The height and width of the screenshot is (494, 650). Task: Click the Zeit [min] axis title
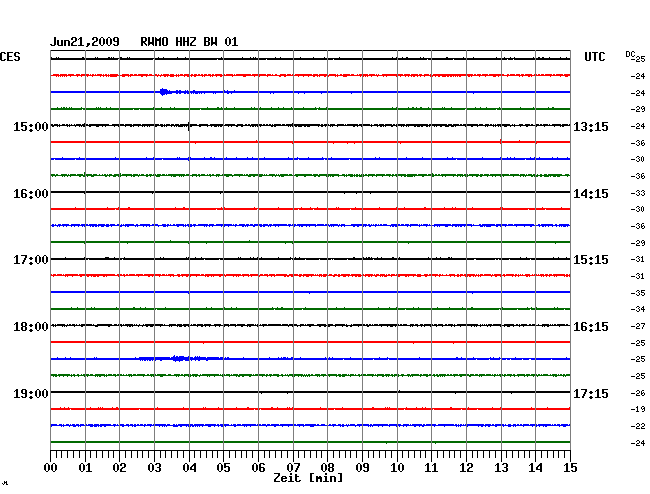click(x=308, y=478)
